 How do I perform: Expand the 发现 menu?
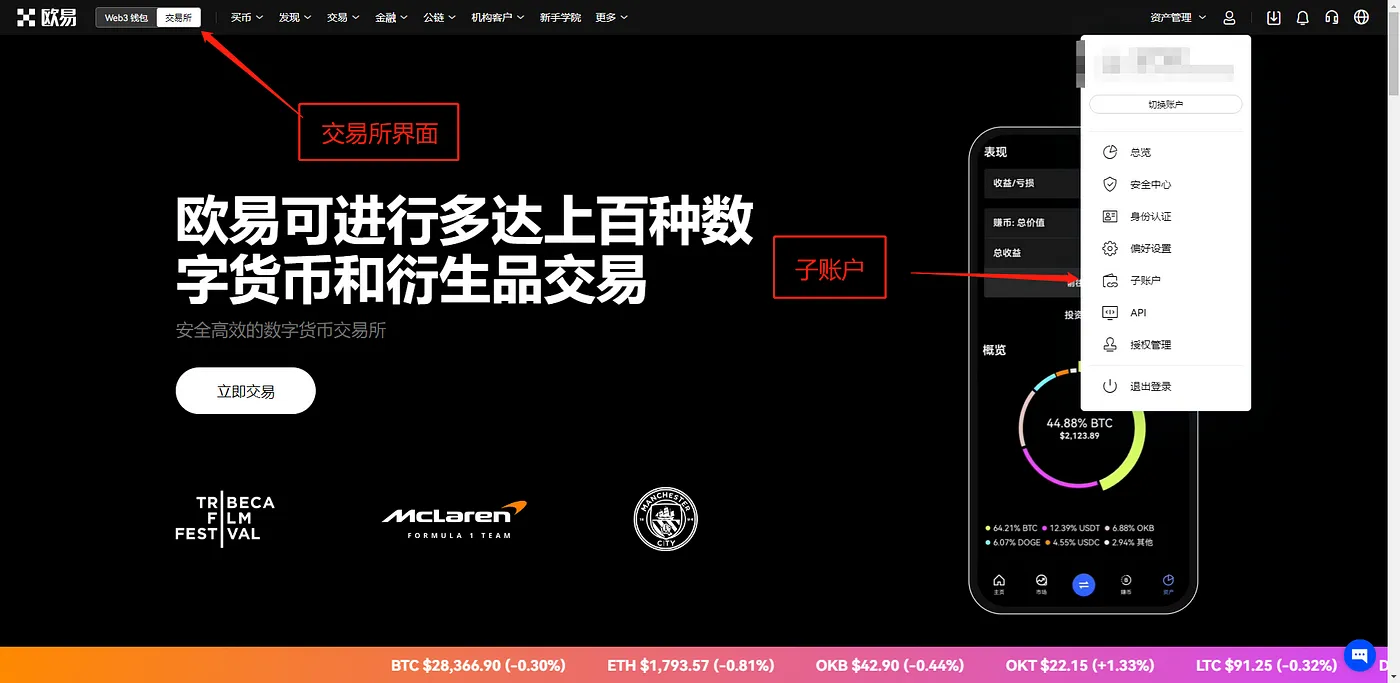point(295,17)
